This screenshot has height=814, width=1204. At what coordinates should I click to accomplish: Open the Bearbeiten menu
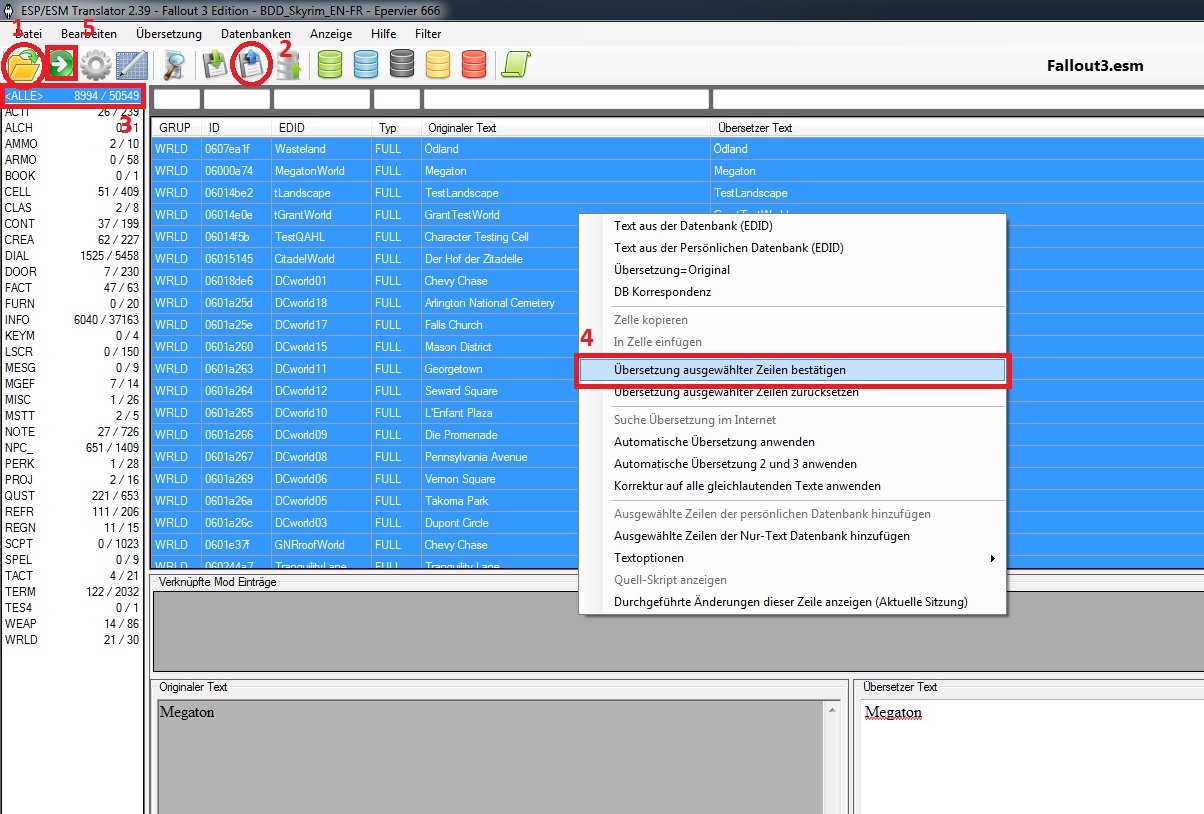click(89, 34)
